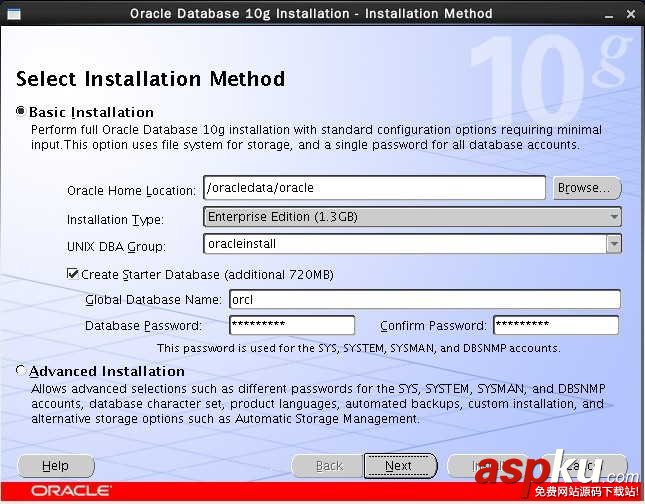Open Help for the installer

click(56, 466)
